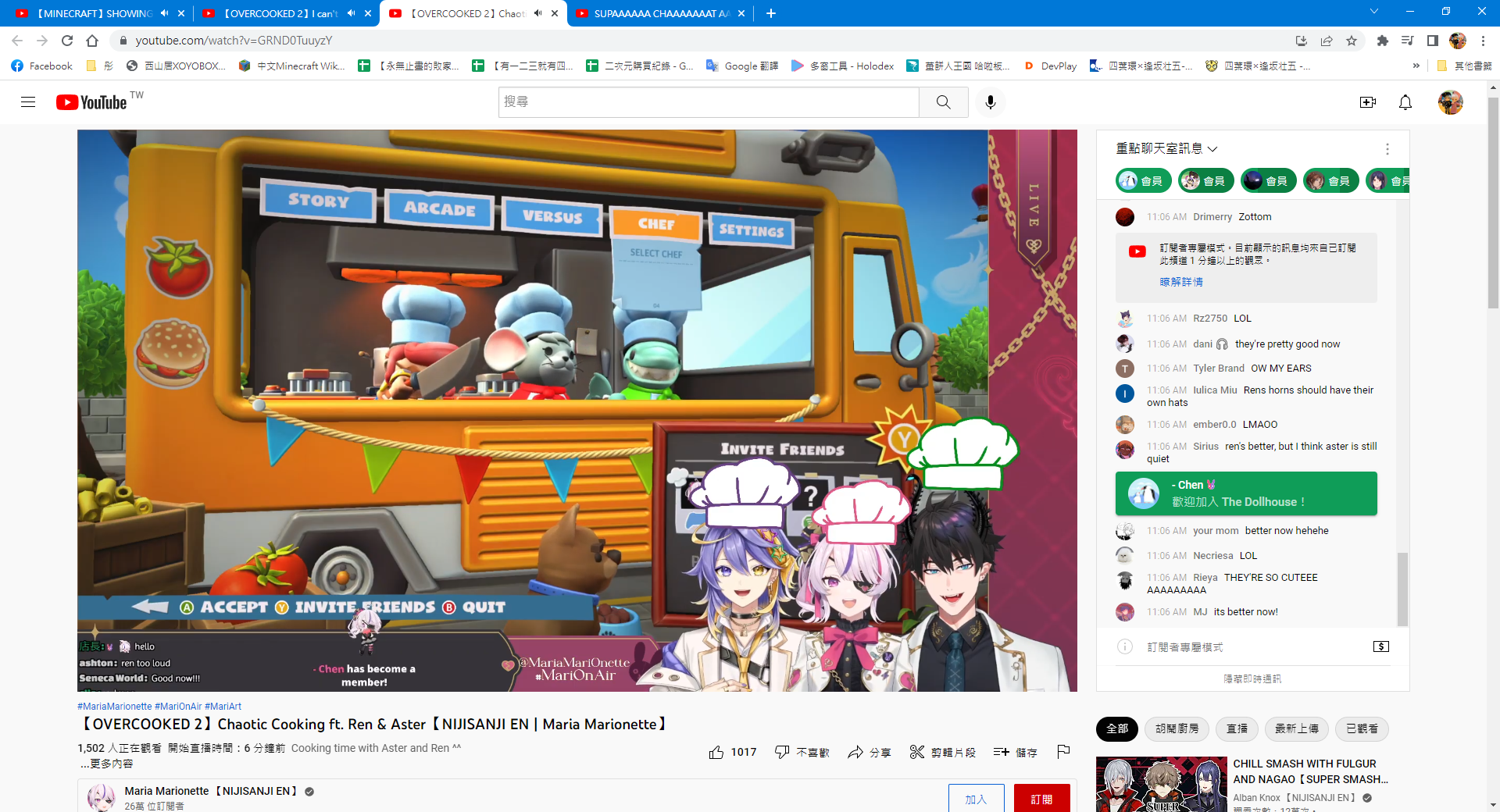Open the YouTube account avatar menu

[x=1451, y=102]
